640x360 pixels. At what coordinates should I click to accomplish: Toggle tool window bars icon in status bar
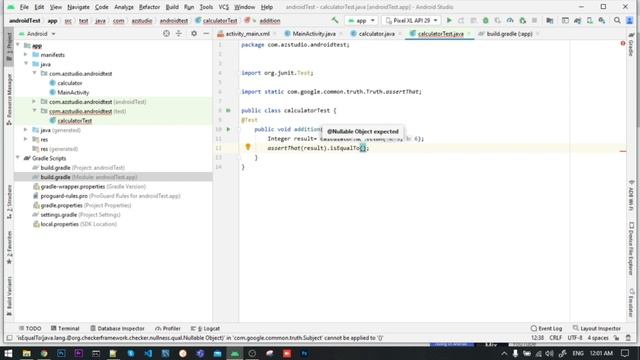pyautogui.click(x=9, y=338)
